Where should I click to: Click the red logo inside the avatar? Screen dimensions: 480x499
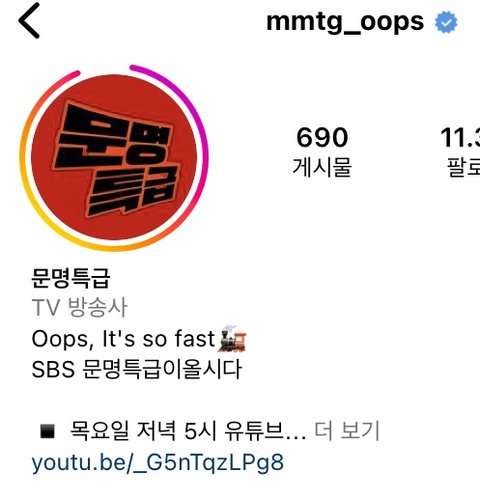(x=114, y=157)
